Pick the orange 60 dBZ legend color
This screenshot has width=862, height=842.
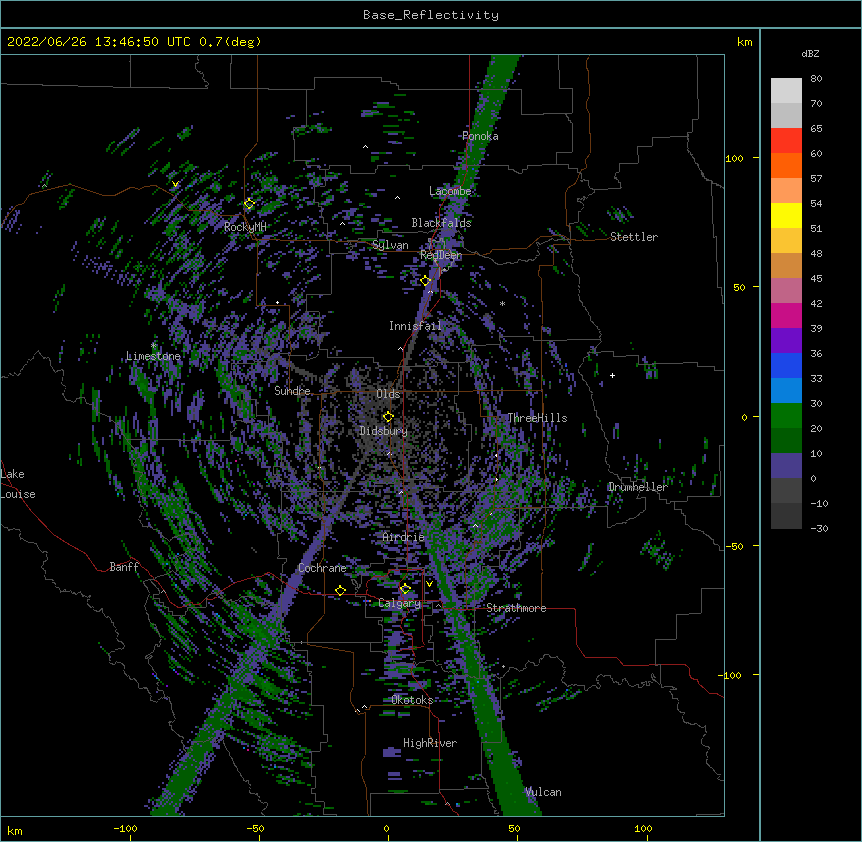pyautogui.click(x=786, y=165)
